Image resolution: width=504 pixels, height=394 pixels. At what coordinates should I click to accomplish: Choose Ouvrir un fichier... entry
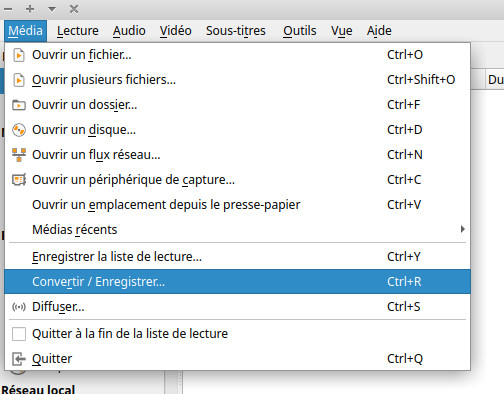coord(237,55)
